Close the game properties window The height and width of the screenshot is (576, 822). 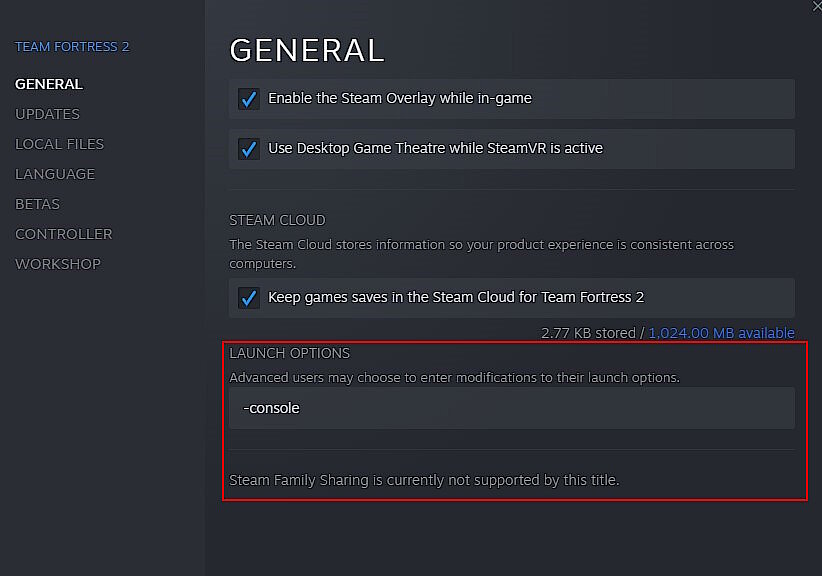click(x=814, y=8)
